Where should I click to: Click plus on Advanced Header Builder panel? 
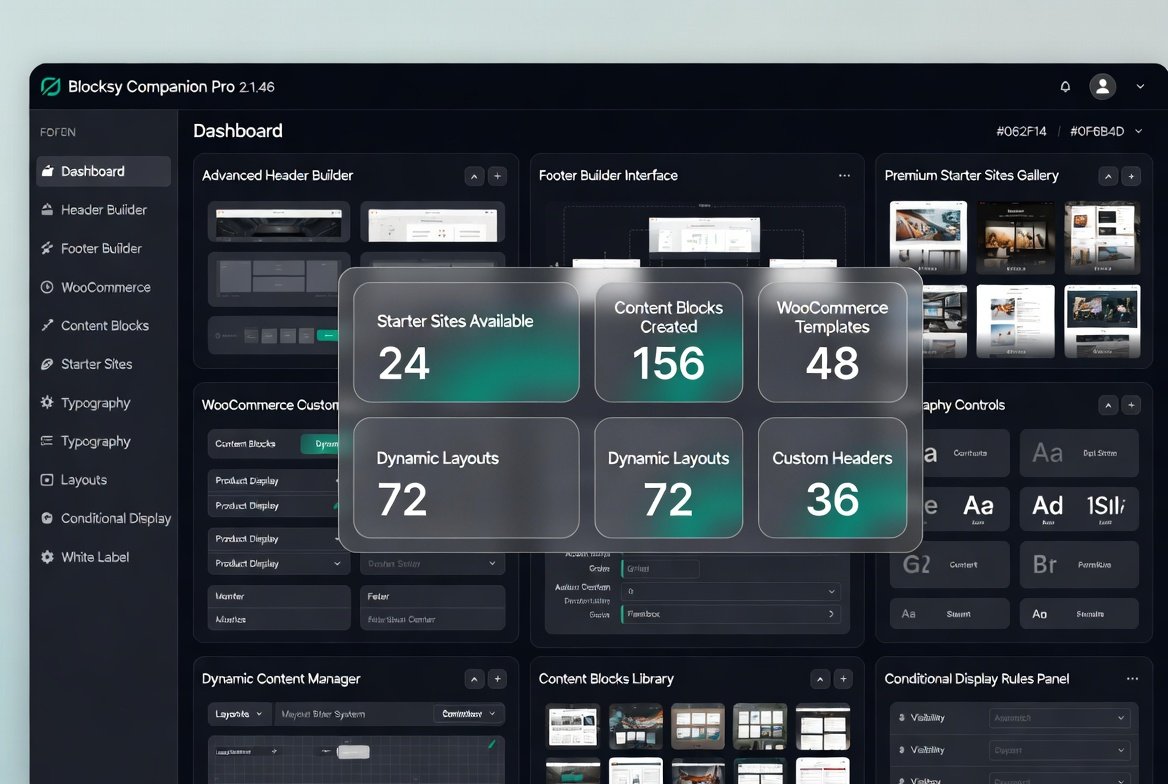click(497, 177)
